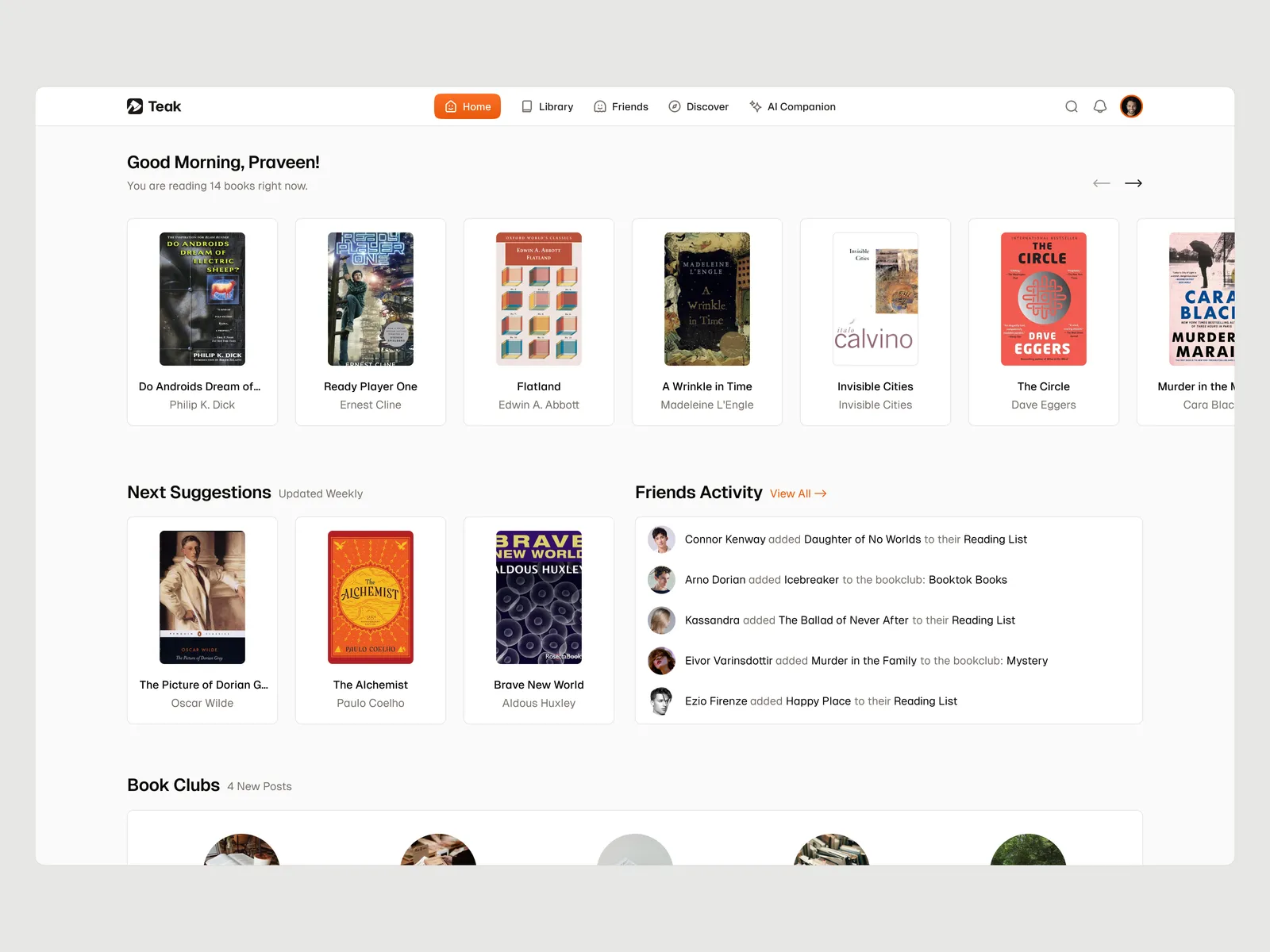The width and height of the screenshot is (1270, 952).
Task: Switch to the Discover tab
Action: tap(698, 106)
